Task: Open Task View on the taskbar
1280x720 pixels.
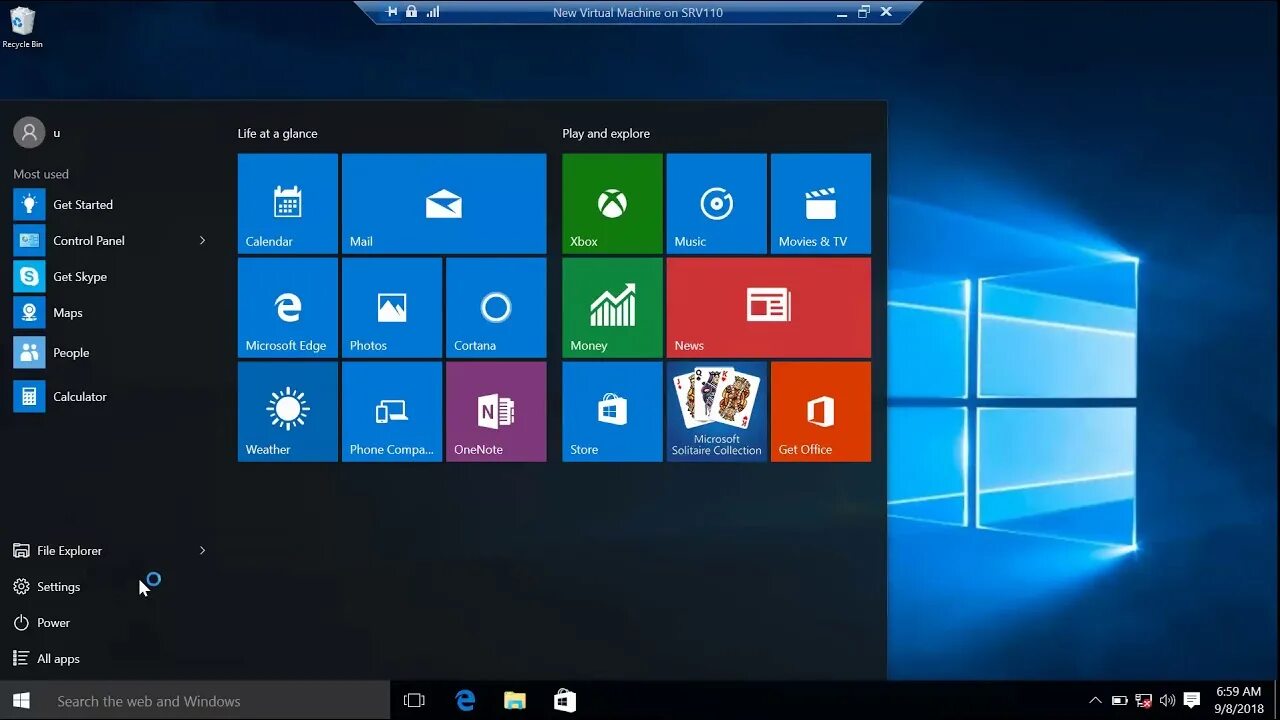Action: tap(414, 701)
